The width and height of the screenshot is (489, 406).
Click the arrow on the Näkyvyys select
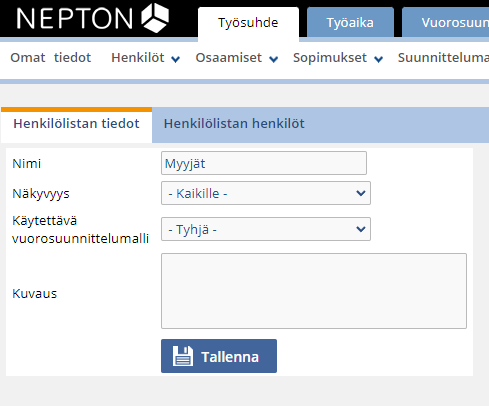coord(361,193)
